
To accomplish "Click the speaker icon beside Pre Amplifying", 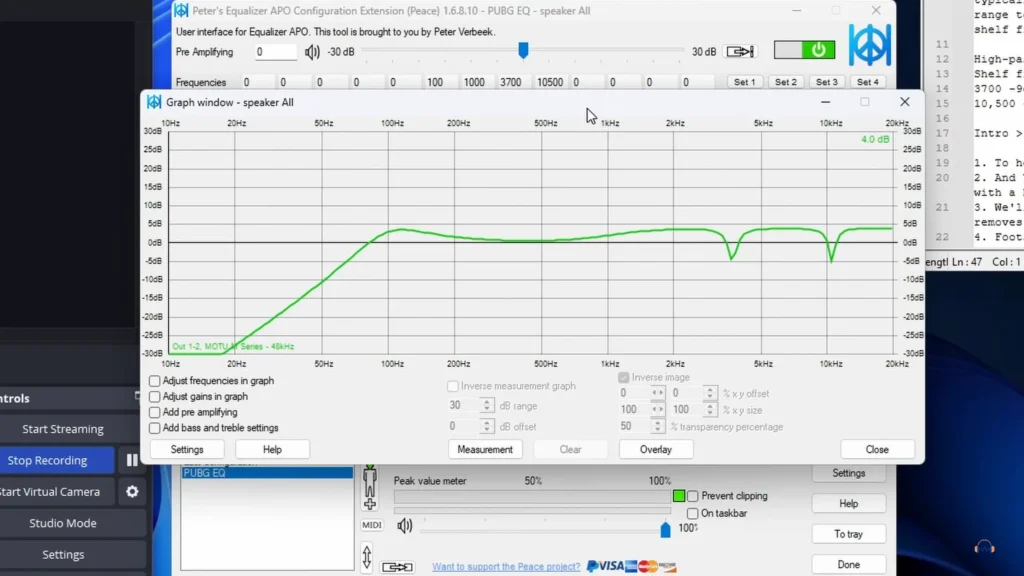I will point(312,52).
